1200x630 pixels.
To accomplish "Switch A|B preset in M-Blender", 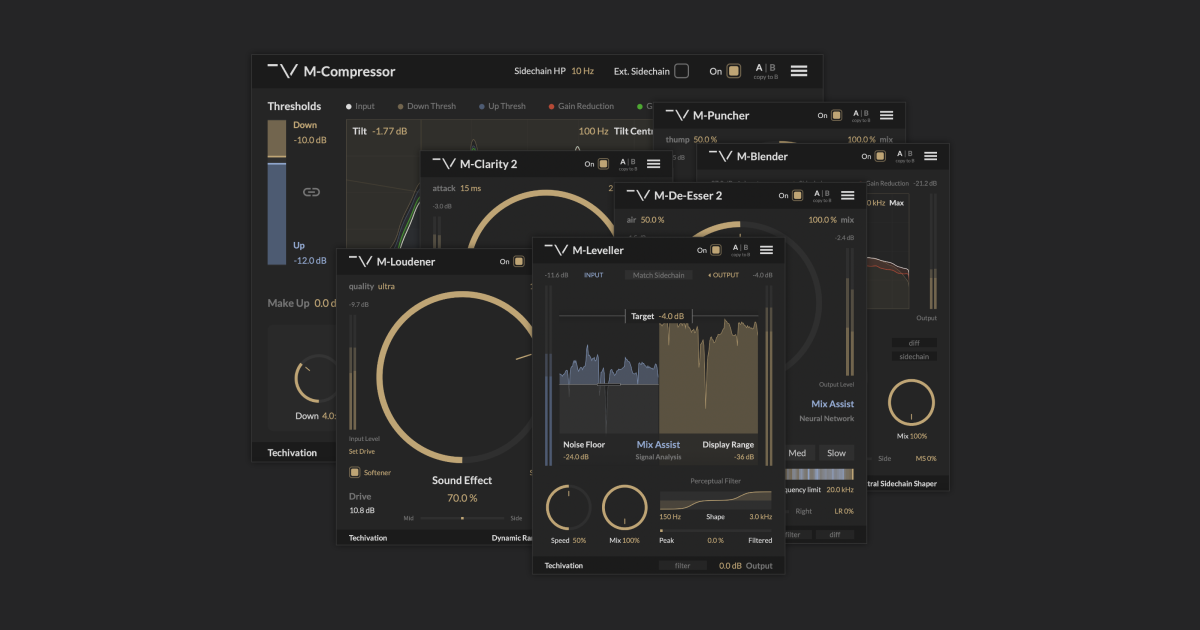I will coord(905,156).
